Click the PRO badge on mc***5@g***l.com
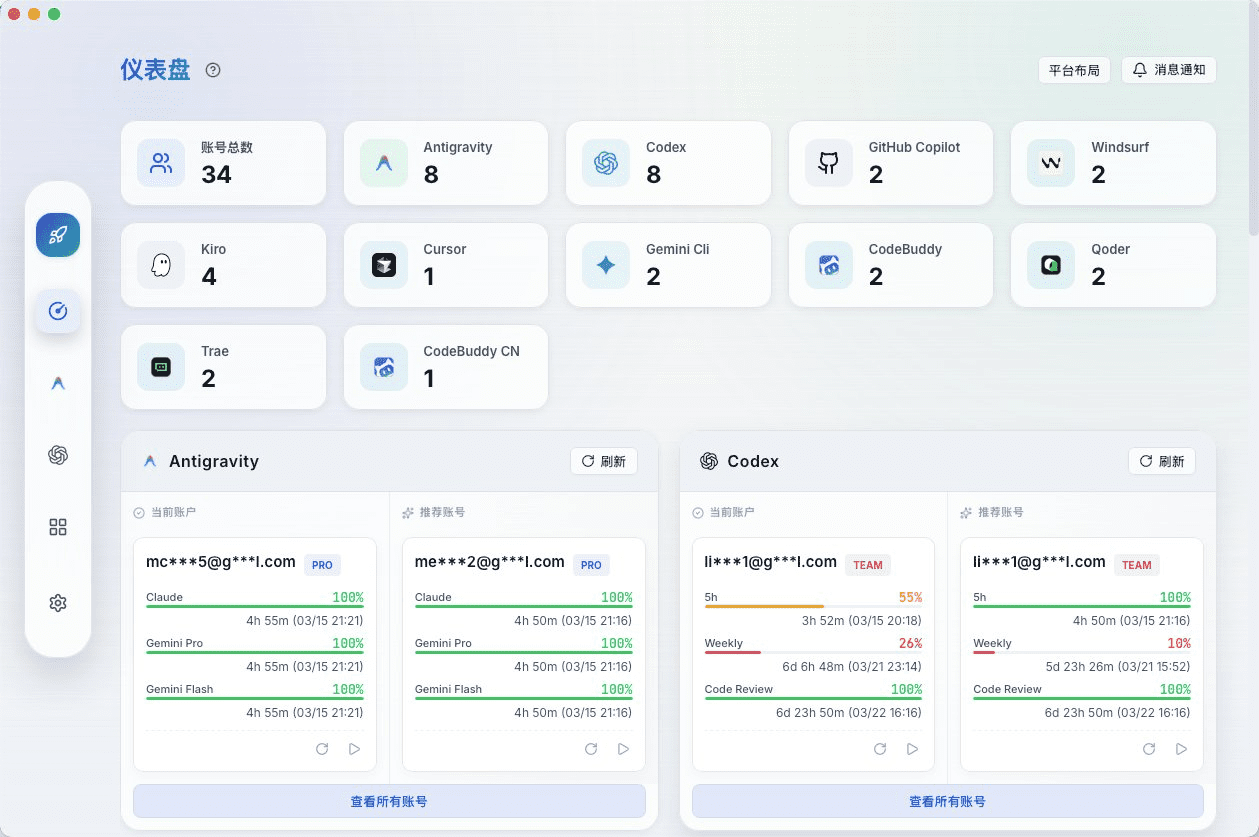 322,565
